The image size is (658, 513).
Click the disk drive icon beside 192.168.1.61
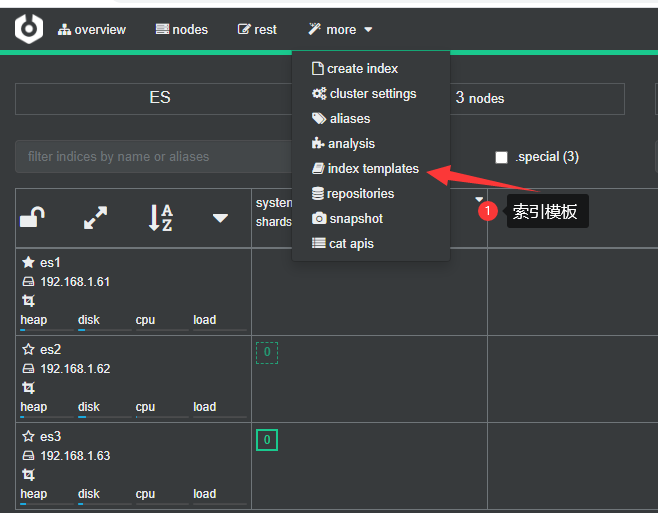[28, 282]
